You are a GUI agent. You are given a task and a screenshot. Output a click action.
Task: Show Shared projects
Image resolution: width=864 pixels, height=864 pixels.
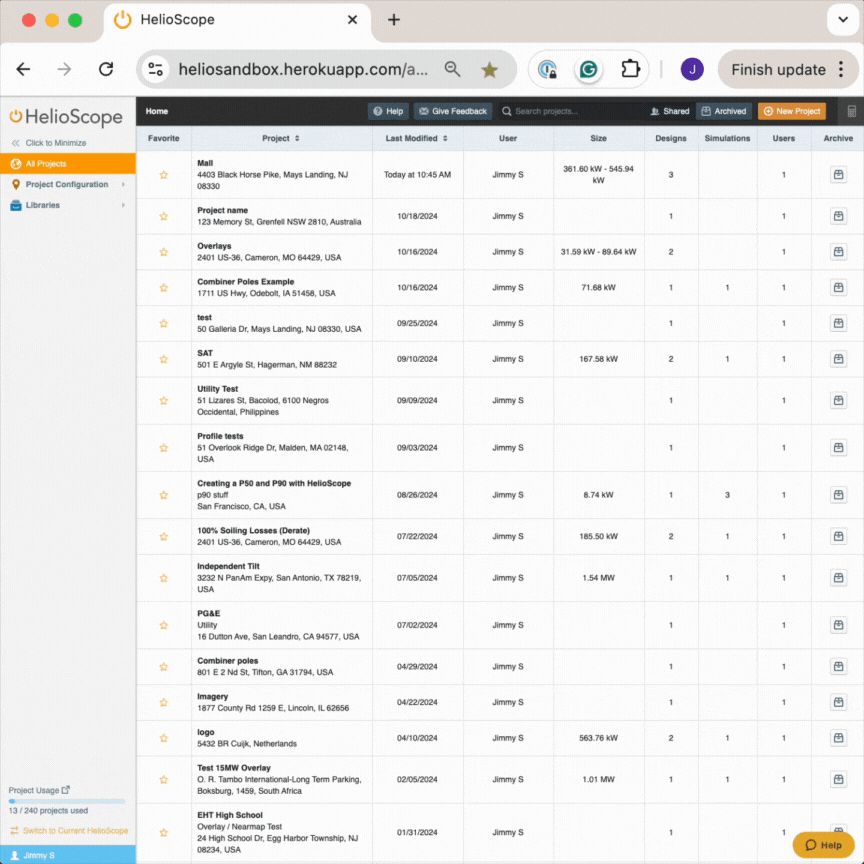(x=669, y=111)
